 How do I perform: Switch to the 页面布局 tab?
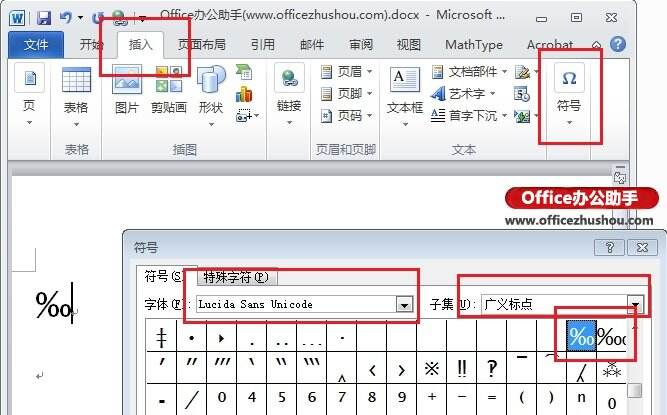coord(202,44)
